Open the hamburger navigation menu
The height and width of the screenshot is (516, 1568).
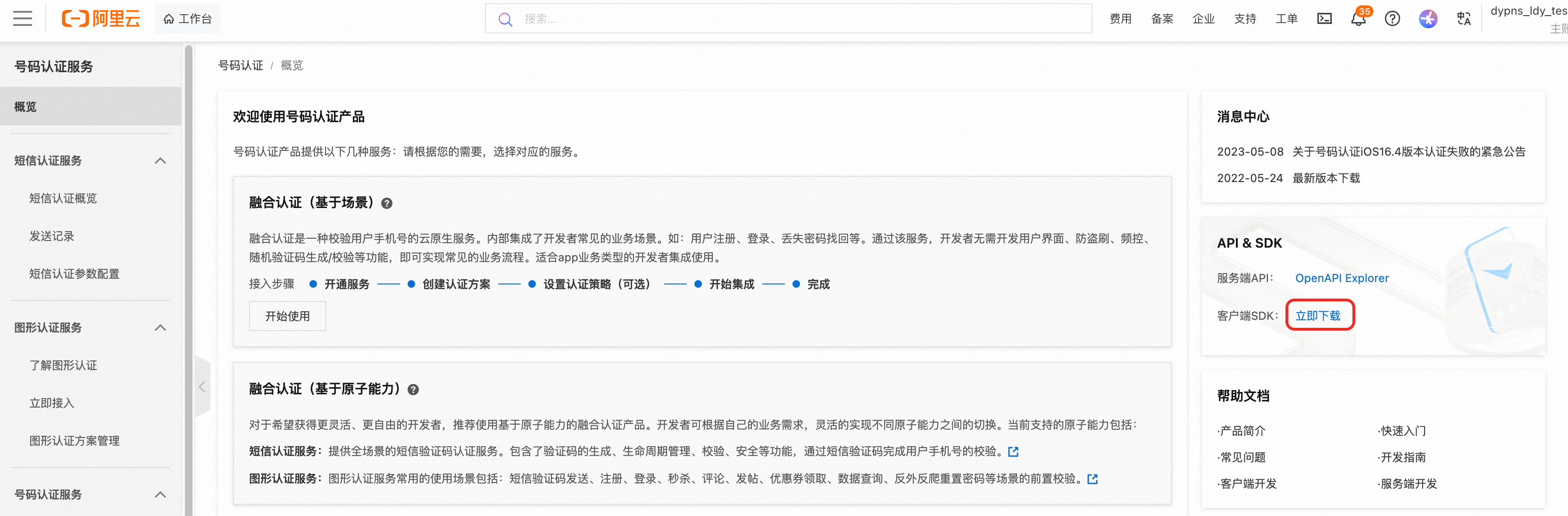23,18
